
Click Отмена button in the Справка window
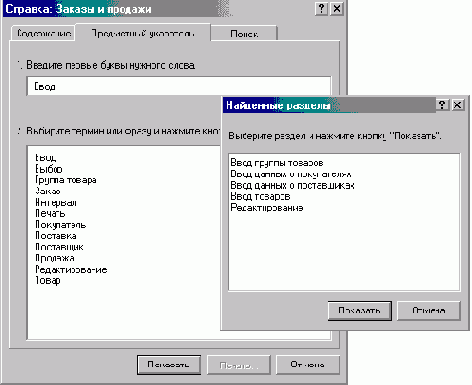pyautogui.click(x=308, y=365)
